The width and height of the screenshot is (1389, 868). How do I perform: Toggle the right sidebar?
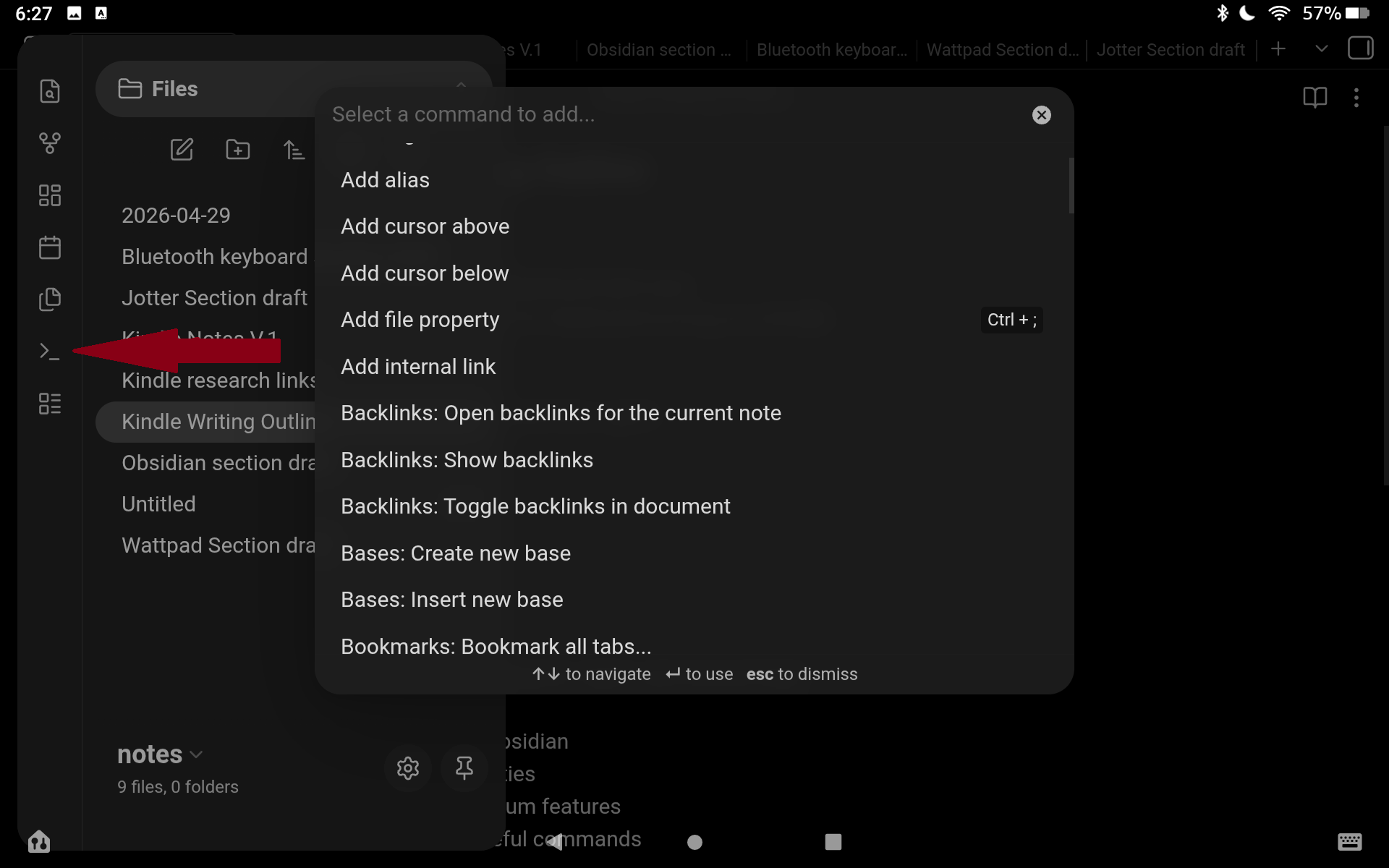point(1361,49)
